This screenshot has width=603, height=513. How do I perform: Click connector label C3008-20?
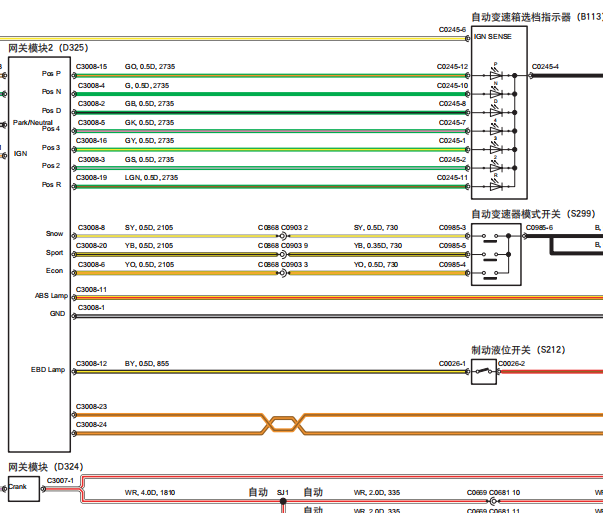(x=92, y=246)
